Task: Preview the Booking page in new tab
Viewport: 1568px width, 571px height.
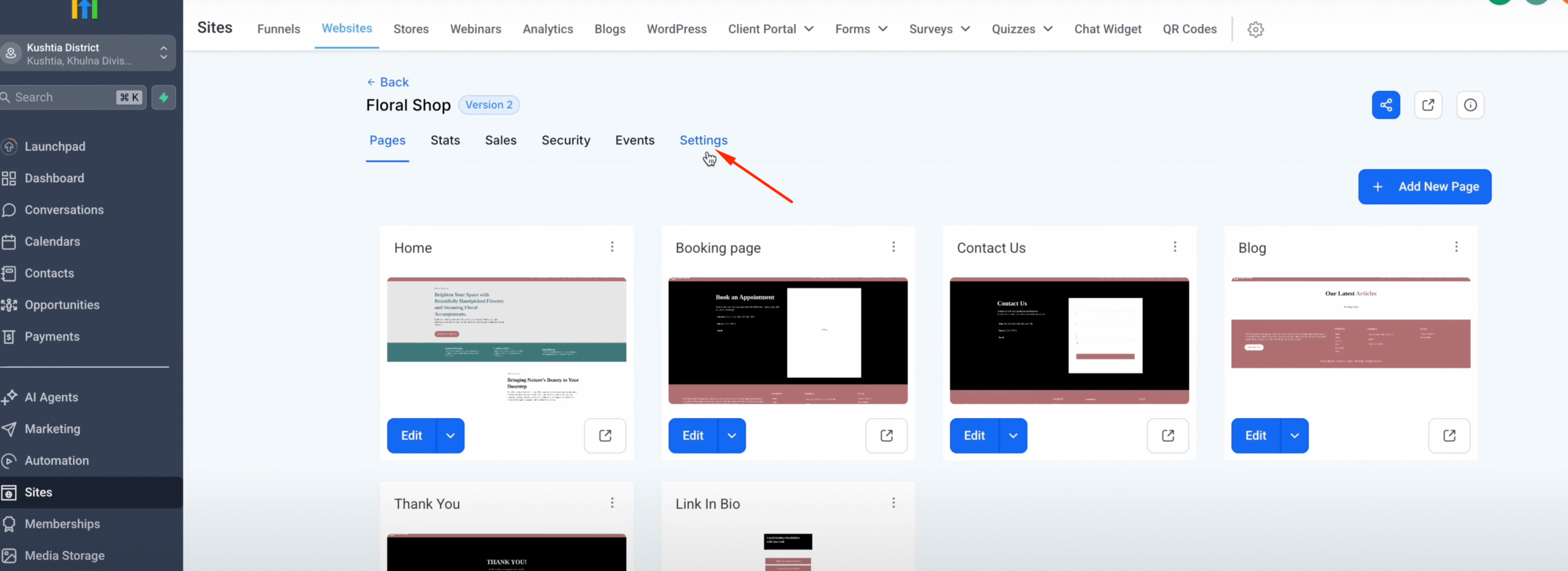Action: (x=886, y=436)
